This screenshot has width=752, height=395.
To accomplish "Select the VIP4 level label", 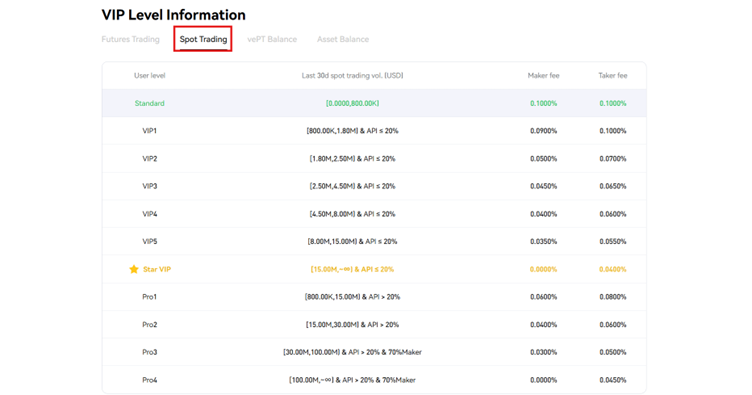I will (x=150, y=214).
